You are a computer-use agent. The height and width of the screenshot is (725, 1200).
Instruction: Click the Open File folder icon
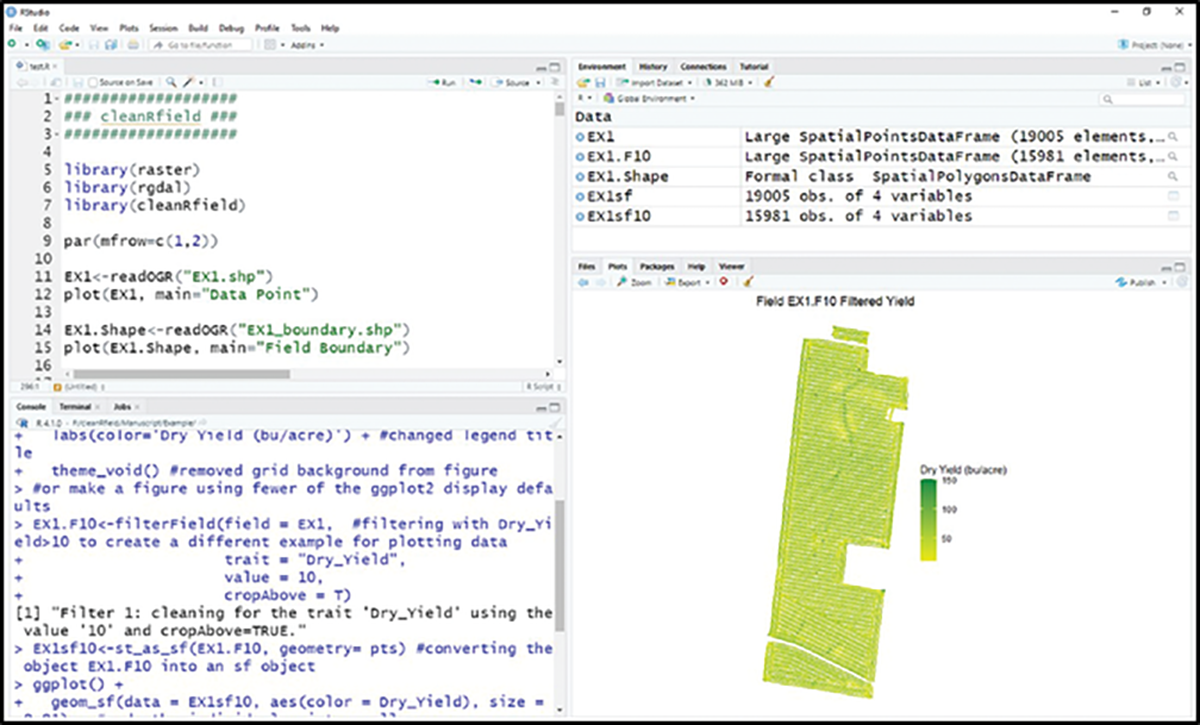(64, 45)
